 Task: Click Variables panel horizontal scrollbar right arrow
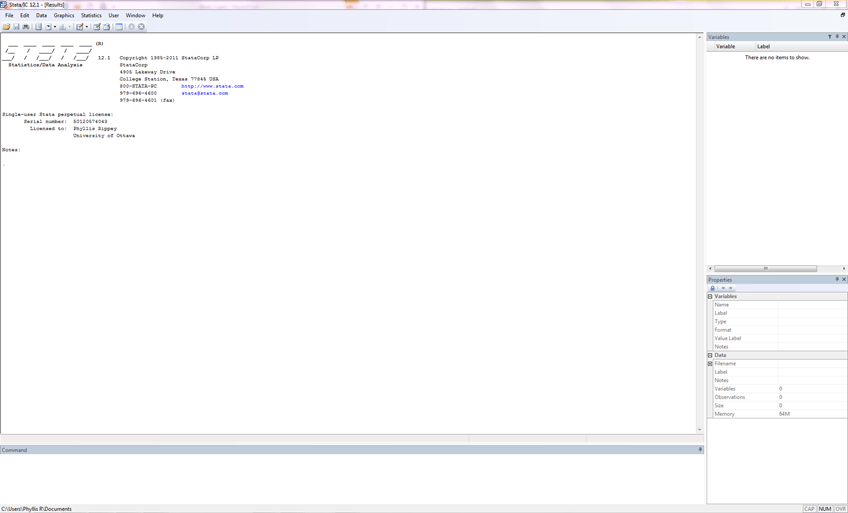844,268
